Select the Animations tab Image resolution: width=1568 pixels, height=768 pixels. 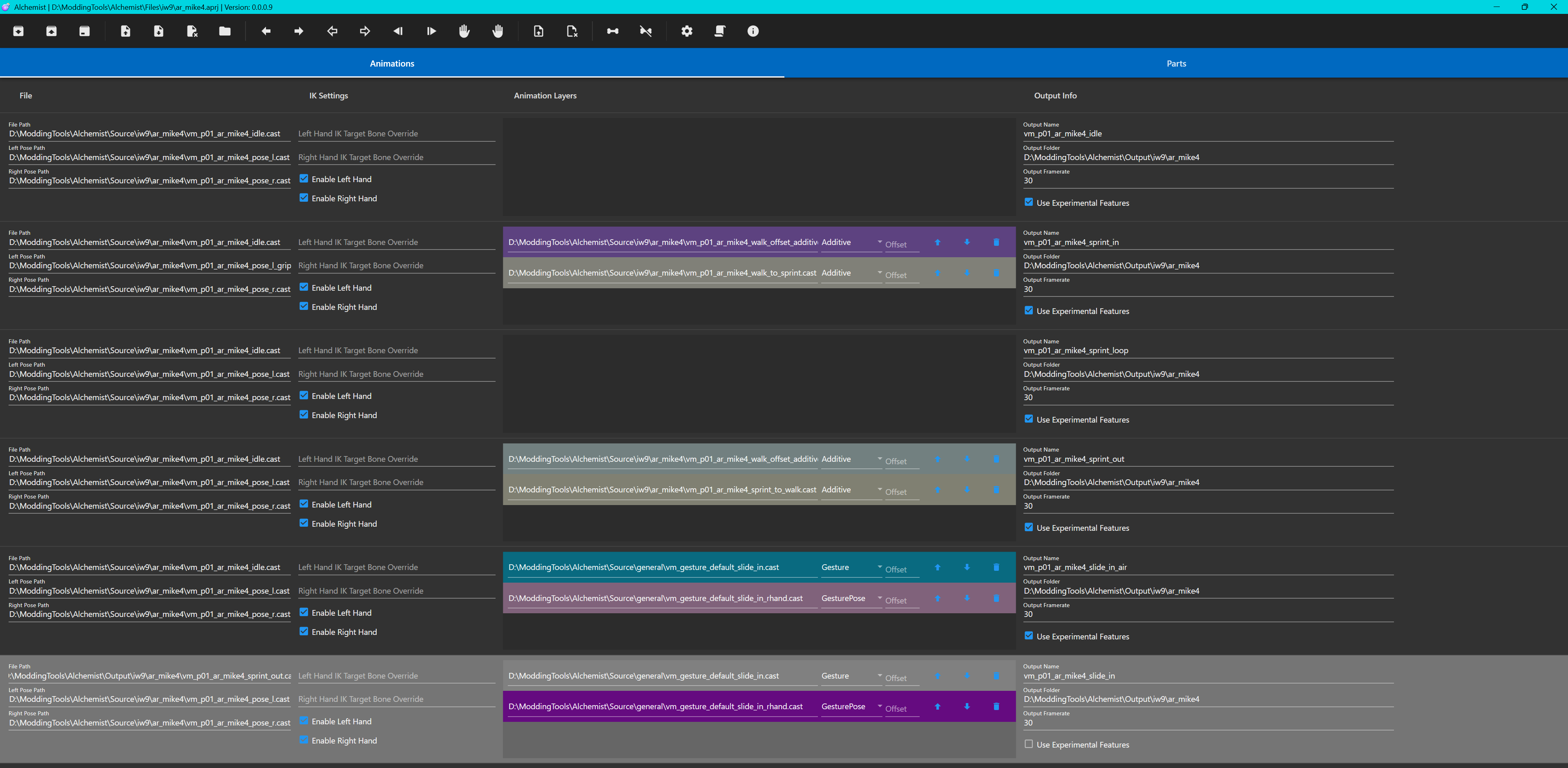(x=392, y=63)
